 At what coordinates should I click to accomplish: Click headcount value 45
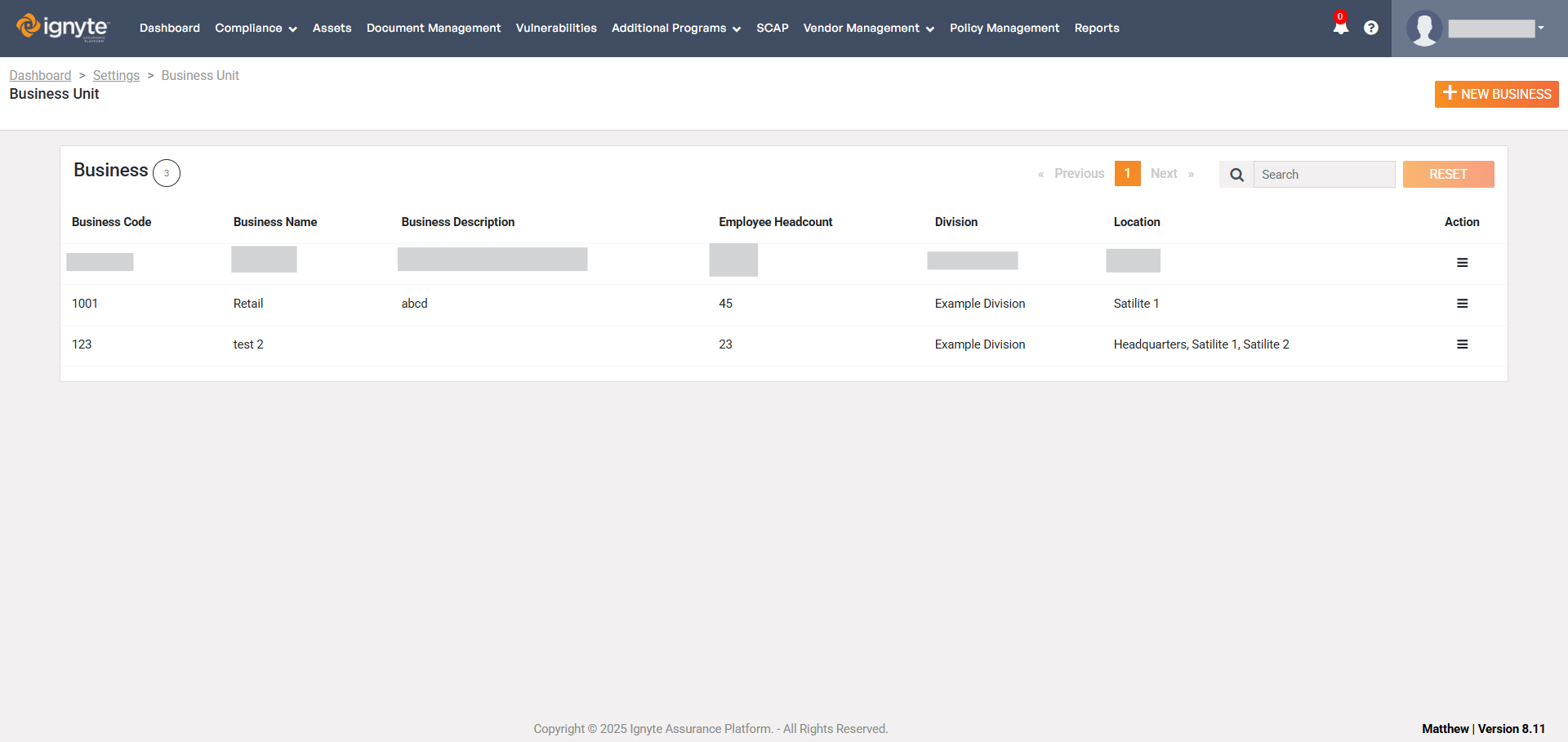click(x=726, y=304)
